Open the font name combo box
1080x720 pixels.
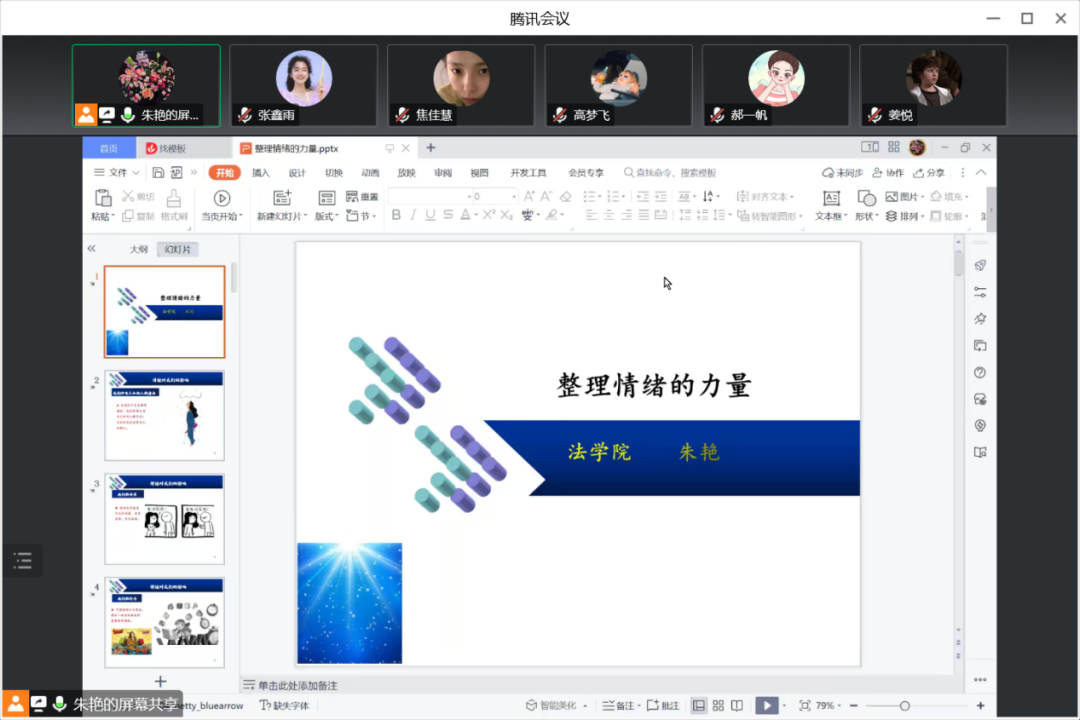pos(430,196)
